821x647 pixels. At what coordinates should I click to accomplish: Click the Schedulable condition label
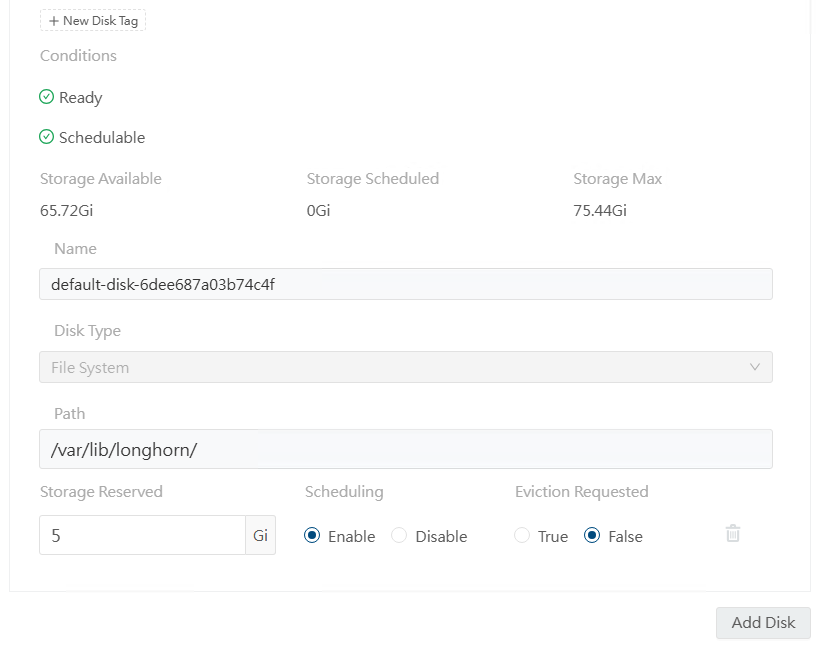click(102, 137)
